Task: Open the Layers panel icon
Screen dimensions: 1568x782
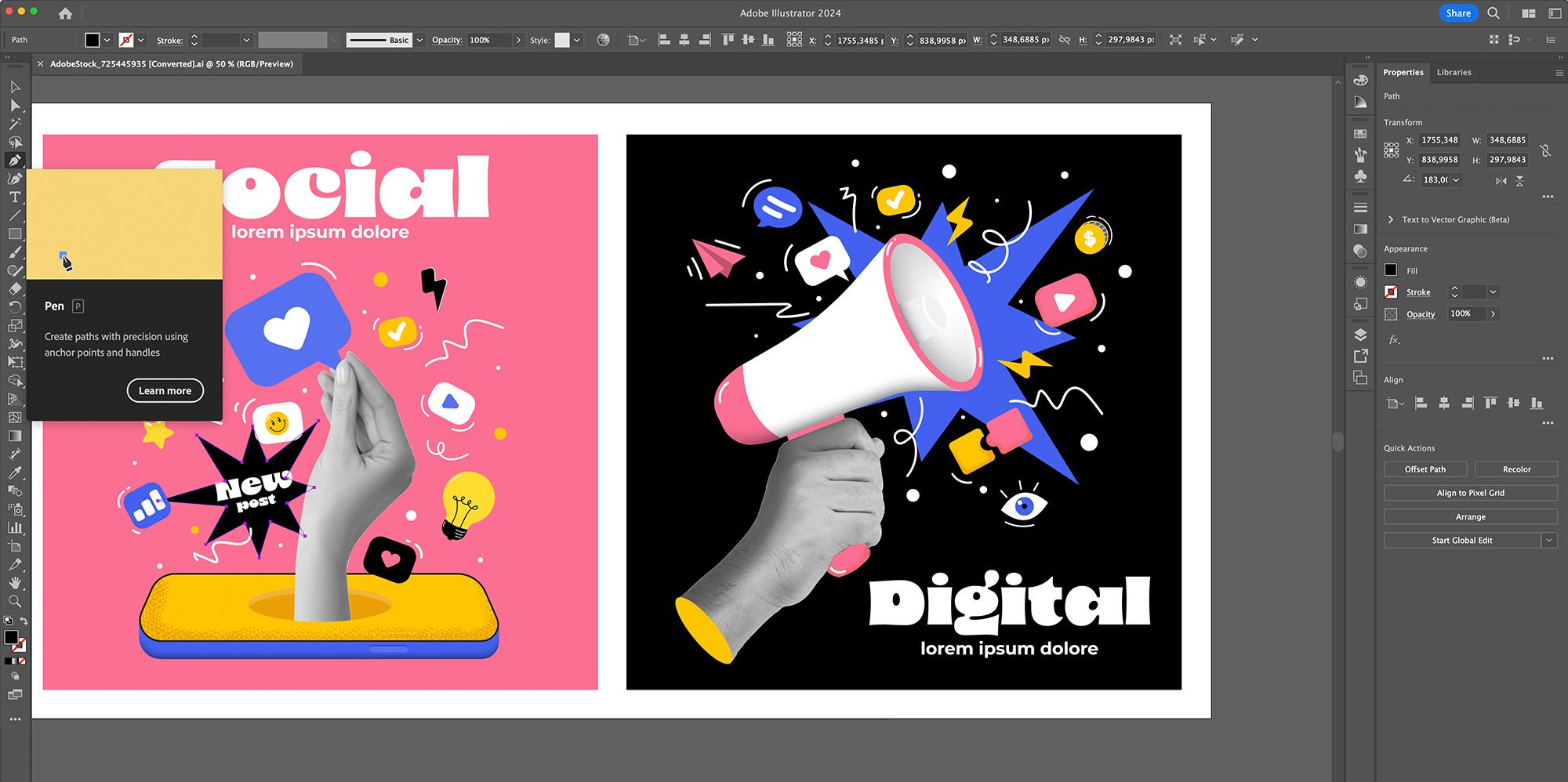Action: [1360, 335]
